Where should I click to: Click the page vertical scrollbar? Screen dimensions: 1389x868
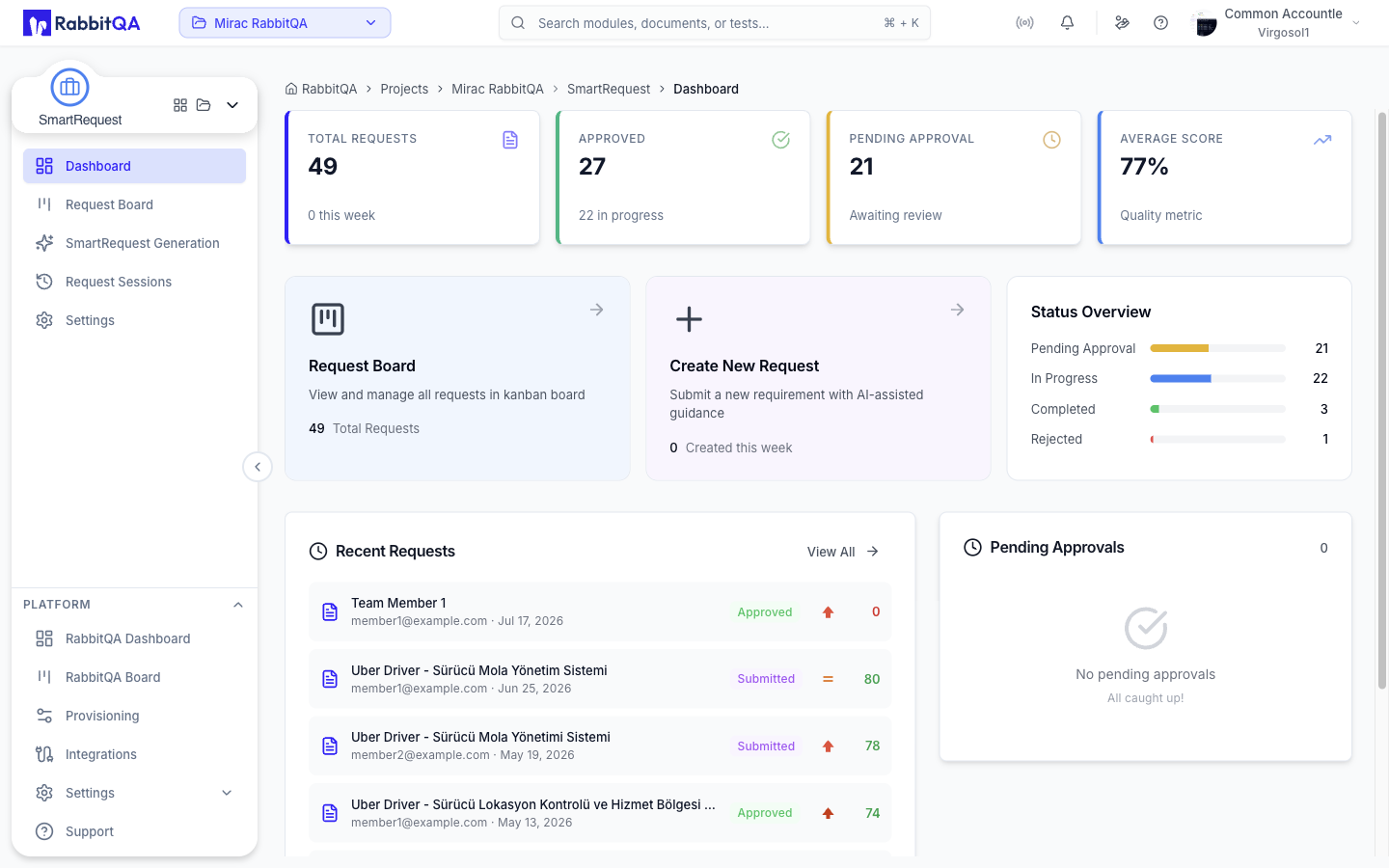point(1382,400)
